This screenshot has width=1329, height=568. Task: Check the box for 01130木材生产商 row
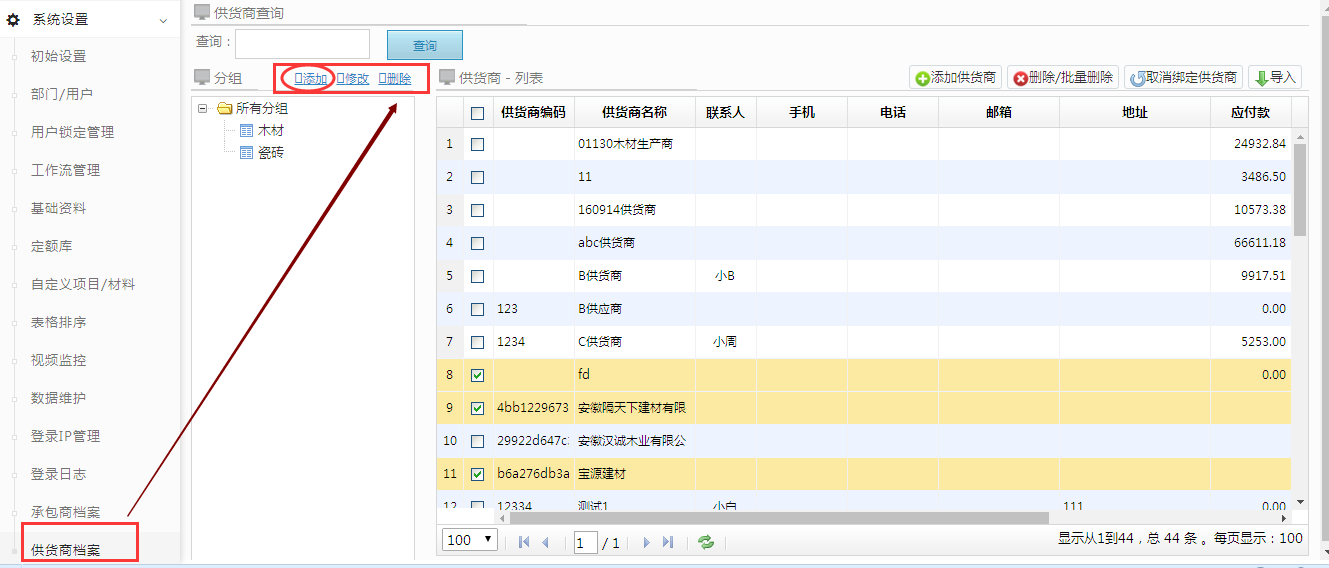(x=477, y=144)
